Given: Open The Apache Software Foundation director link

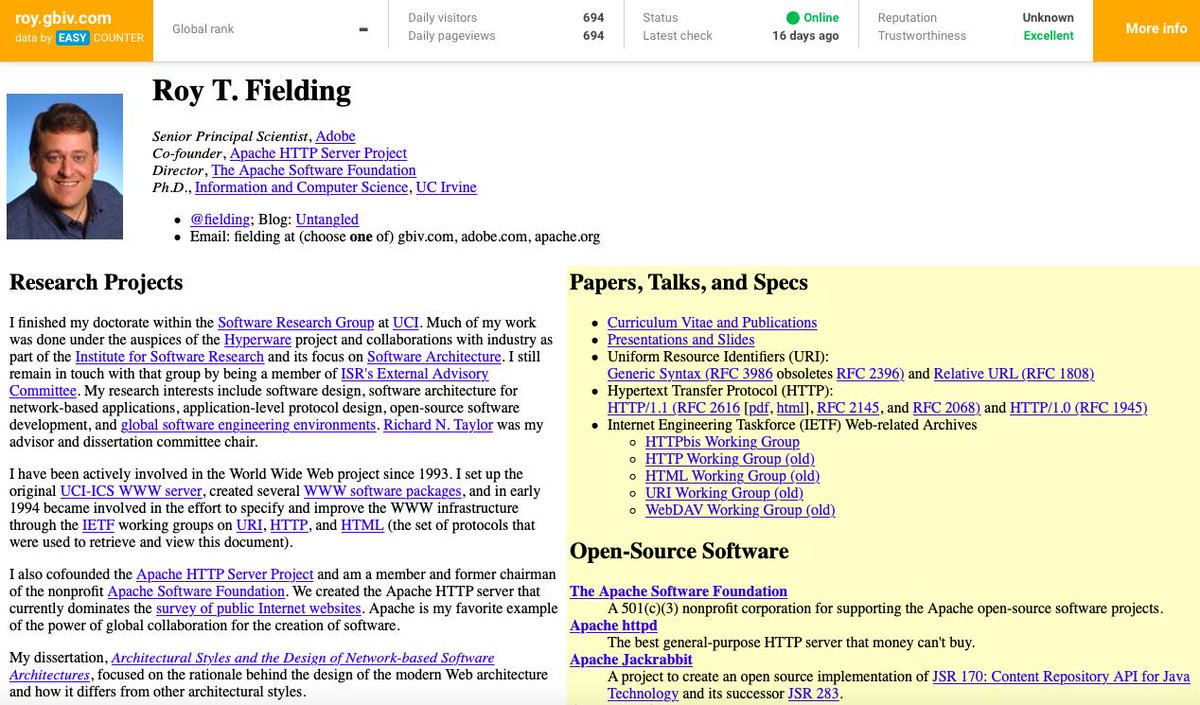Looking at the screenshot, I should point(314,170).
